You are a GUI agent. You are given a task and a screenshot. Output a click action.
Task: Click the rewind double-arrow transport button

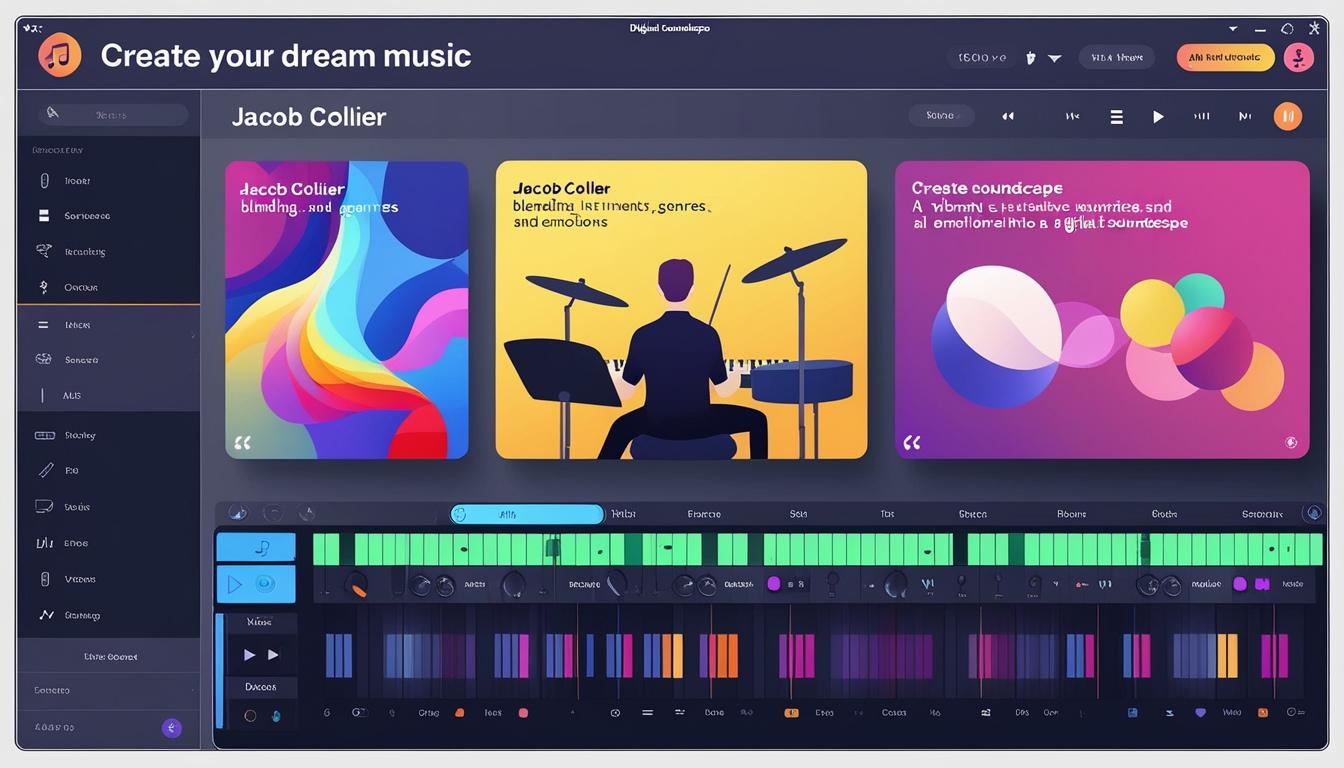(1008, 116)
